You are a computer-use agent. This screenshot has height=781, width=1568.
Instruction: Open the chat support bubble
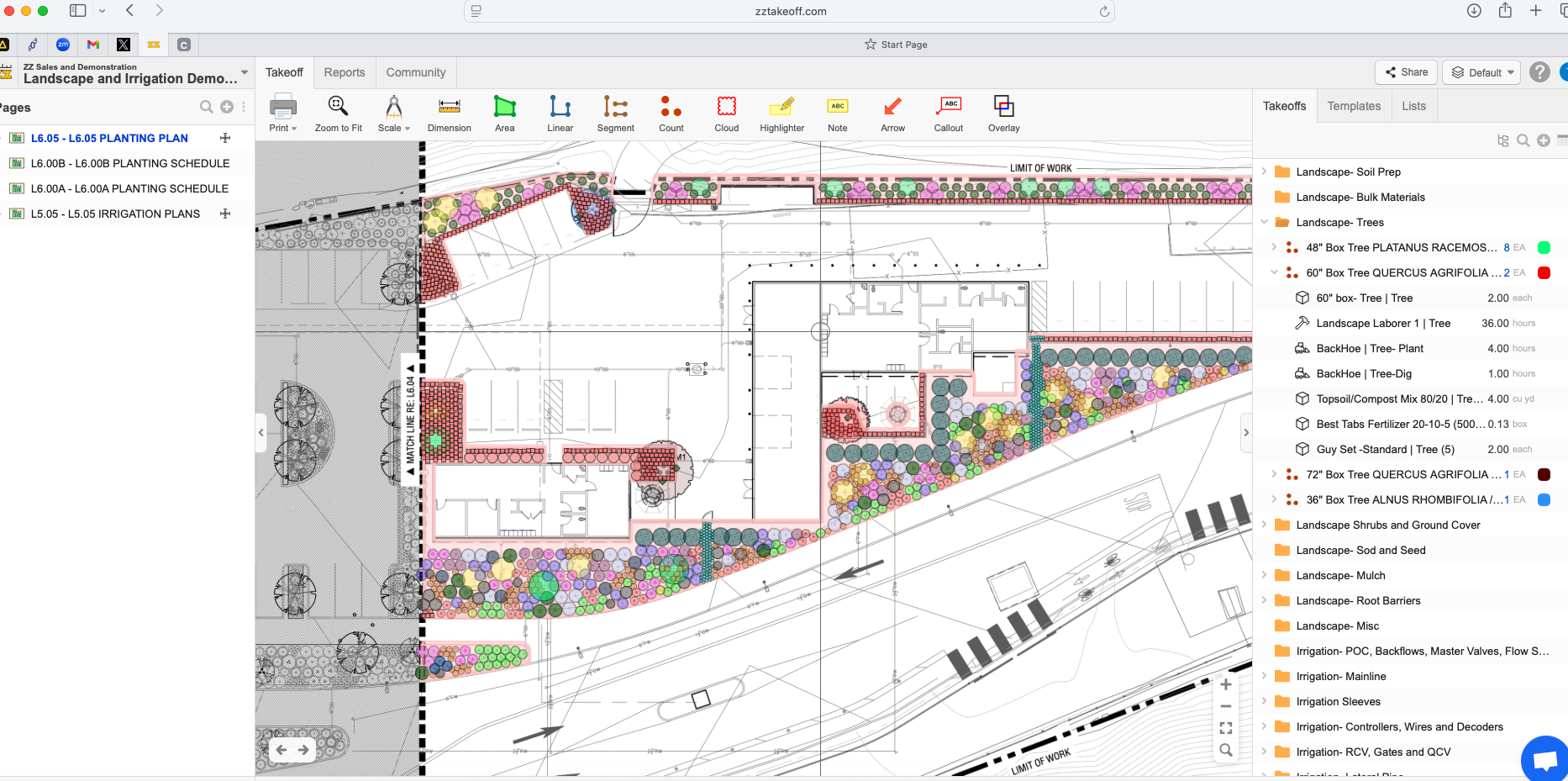pyautogui.click(x=1546, y=761)
